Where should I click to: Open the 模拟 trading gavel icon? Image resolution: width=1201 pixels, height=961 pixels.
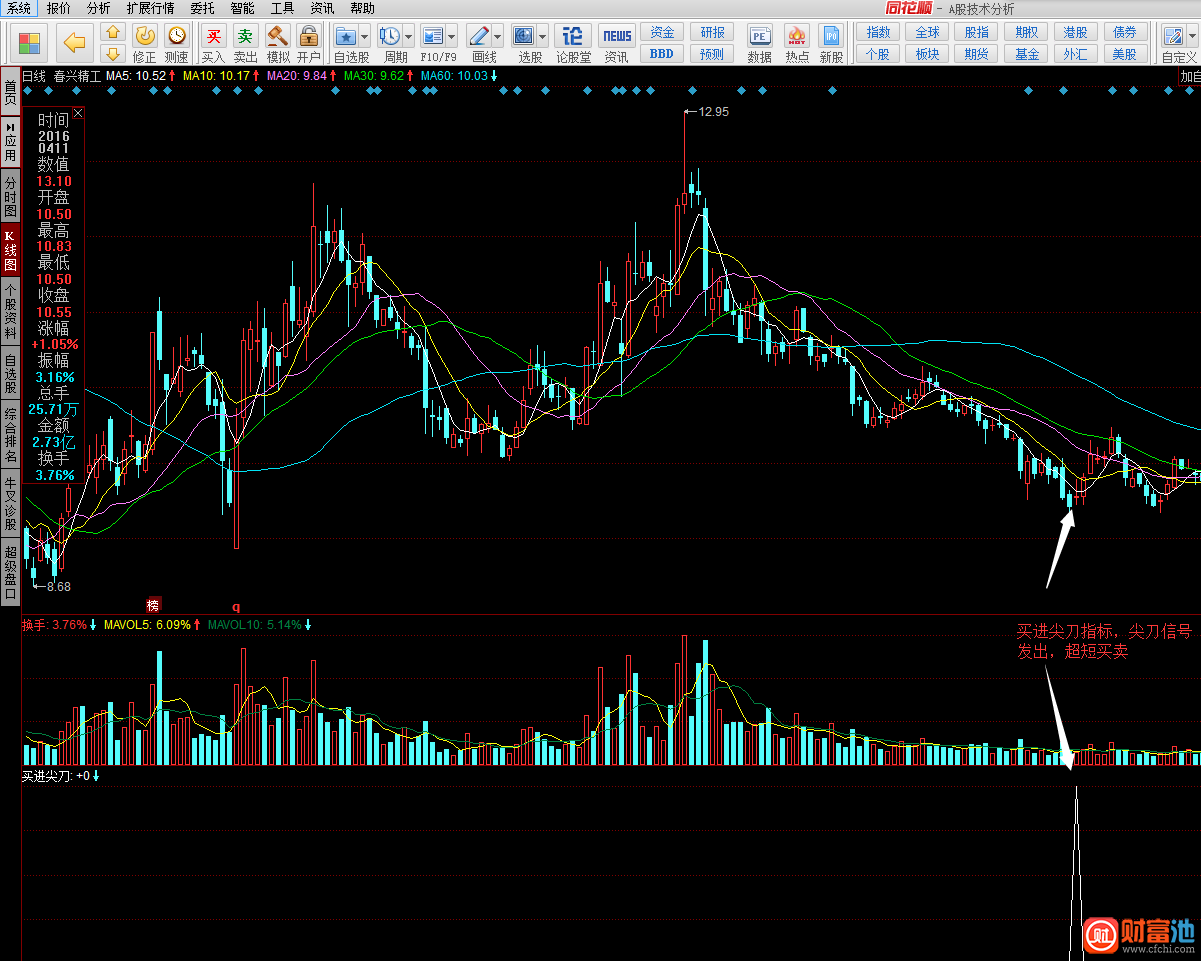[x=277, y=37]
